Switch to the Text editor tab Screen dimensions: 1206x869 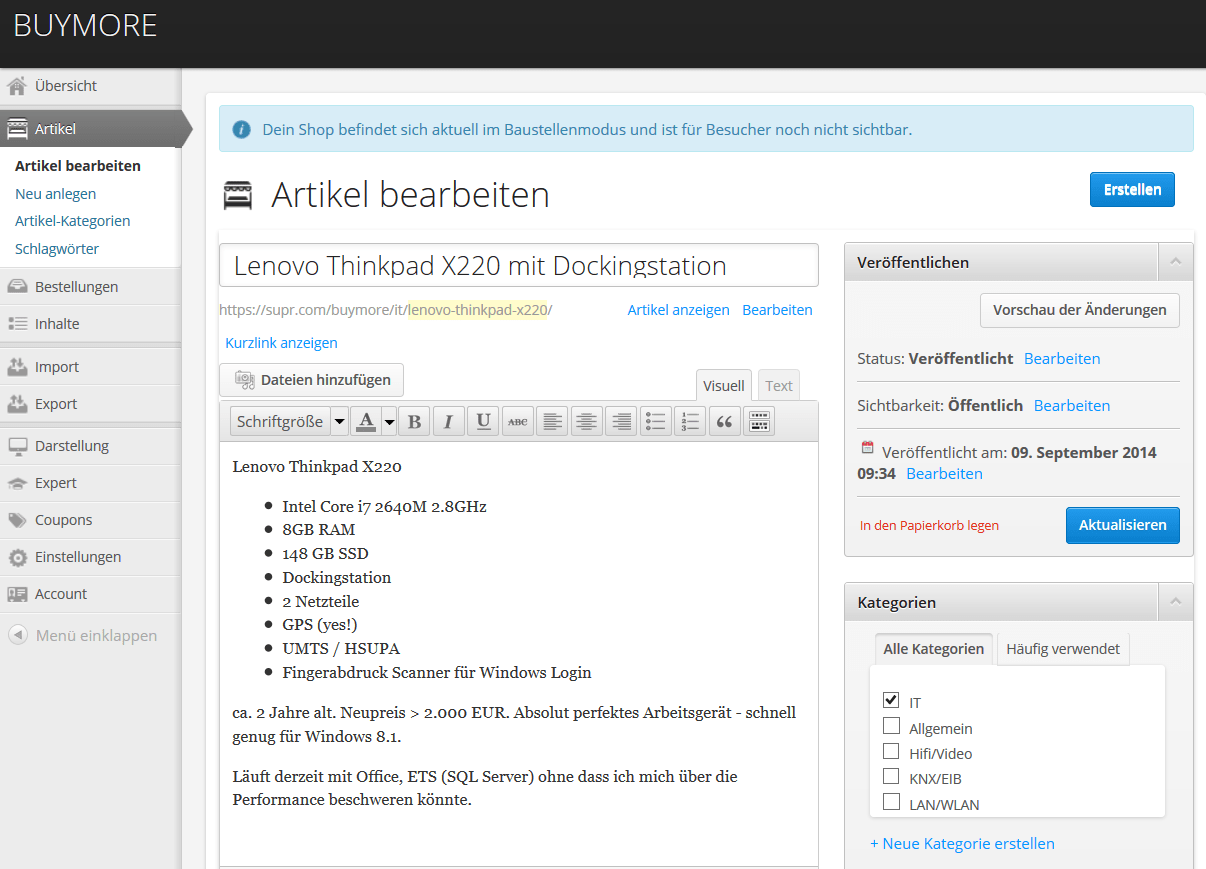(779, 386)
